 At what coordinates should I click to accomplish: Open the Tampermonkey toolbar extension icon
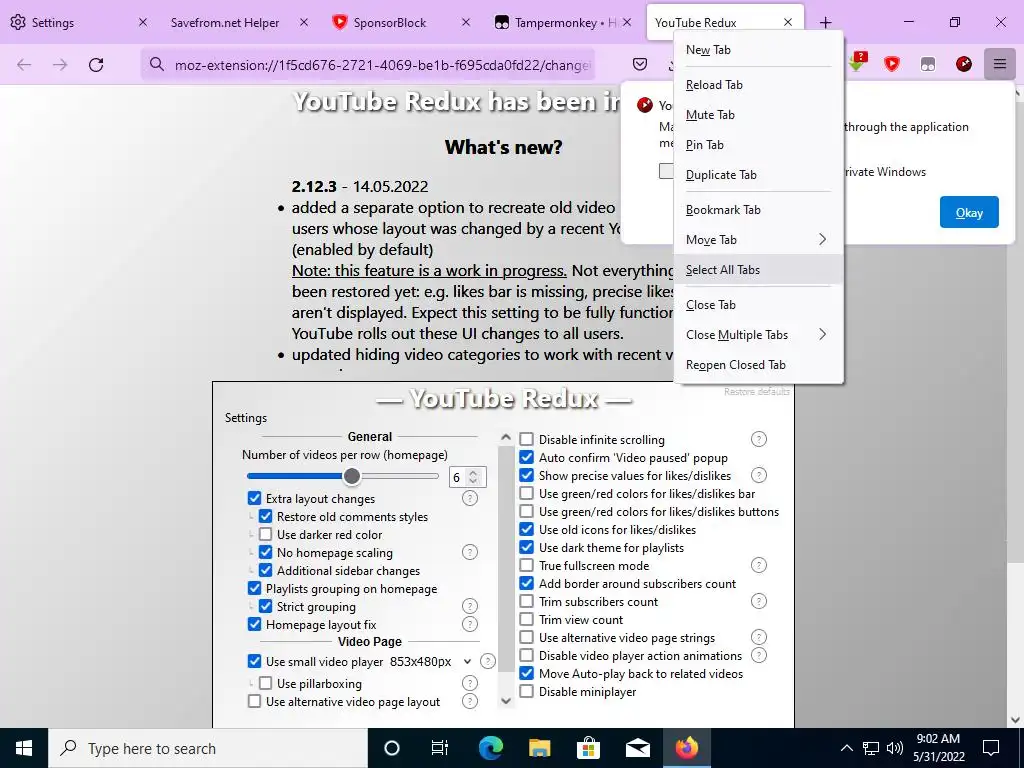coord(927,64)
